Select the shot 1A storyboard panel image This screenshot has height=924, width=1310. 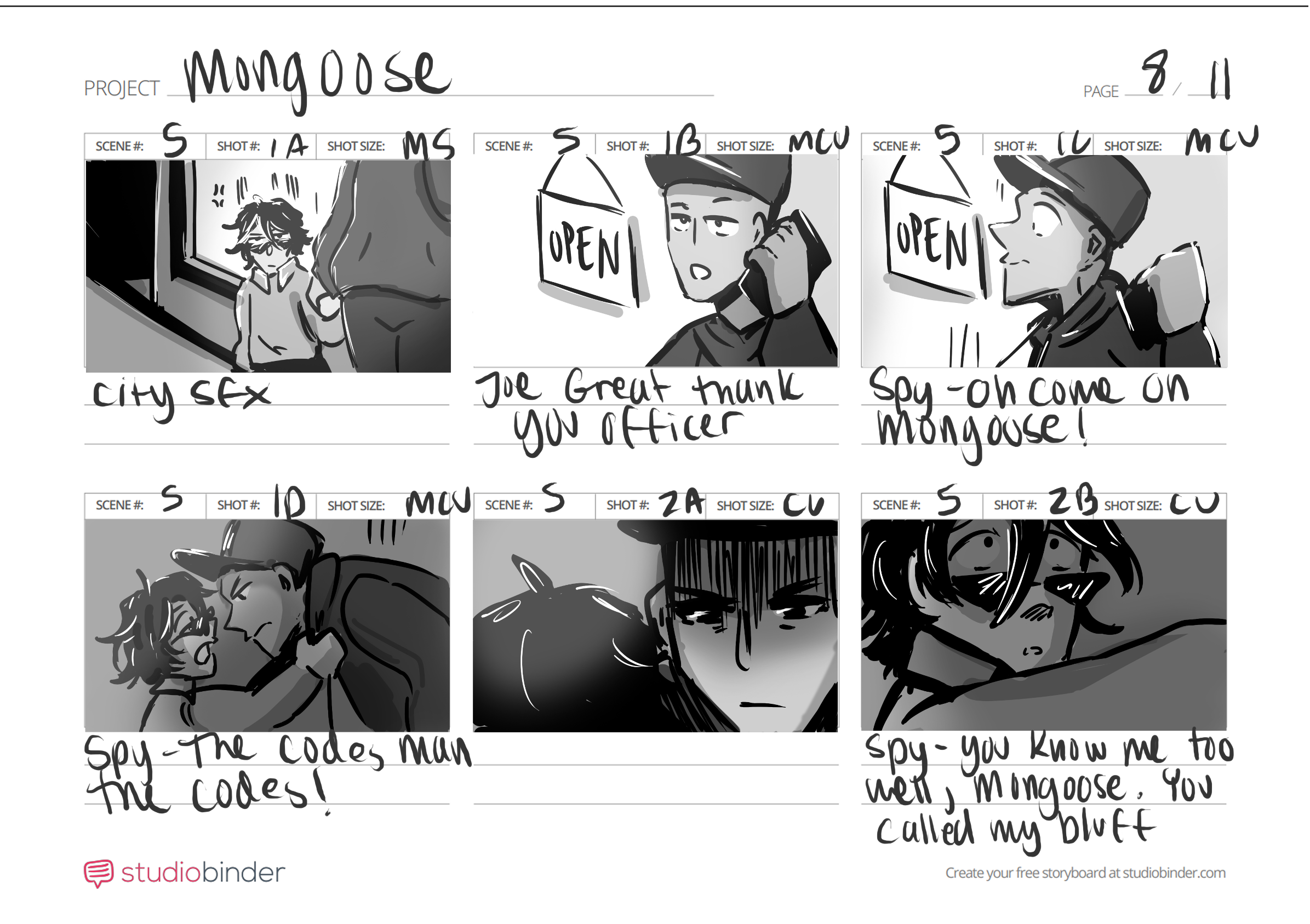(268, 266)
